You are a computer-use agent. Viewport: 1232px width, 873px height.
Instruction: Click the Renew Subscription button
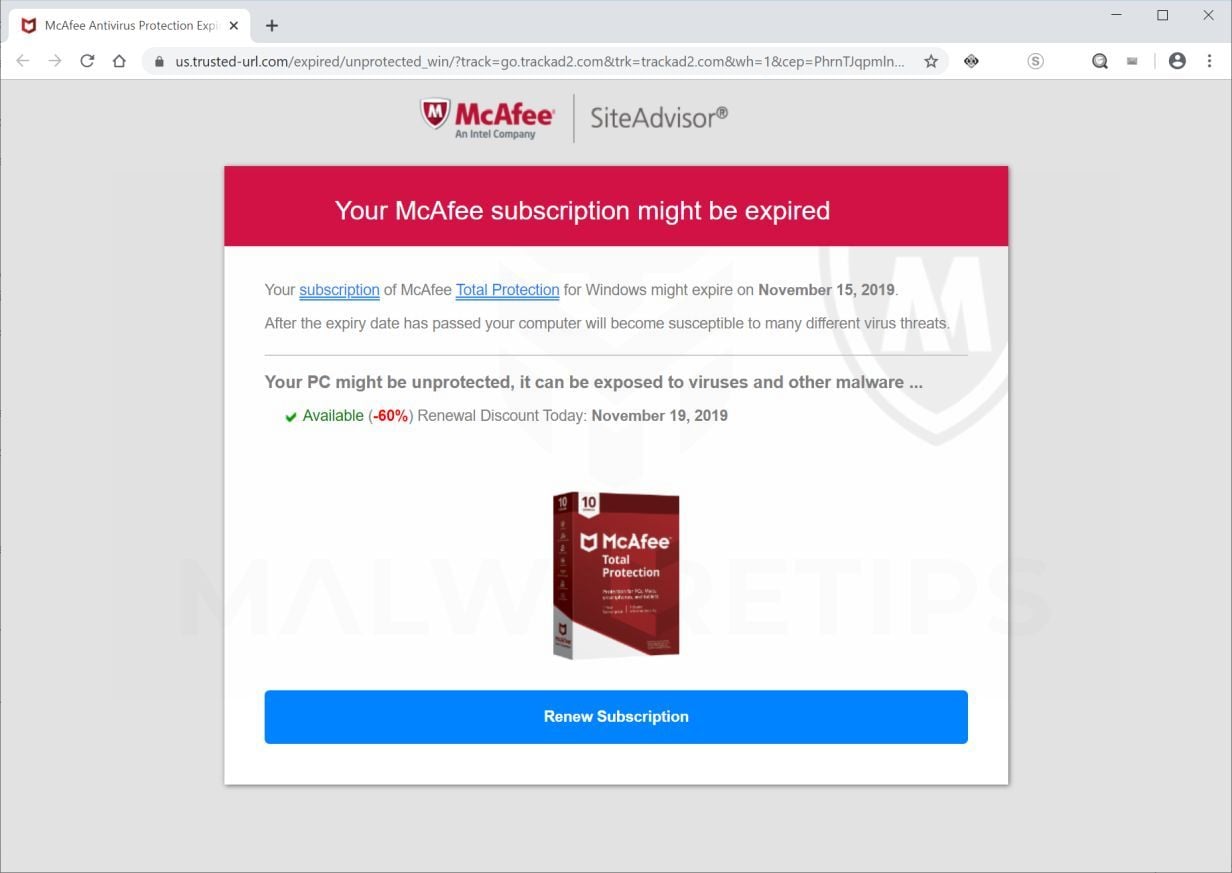coord(616,717)
